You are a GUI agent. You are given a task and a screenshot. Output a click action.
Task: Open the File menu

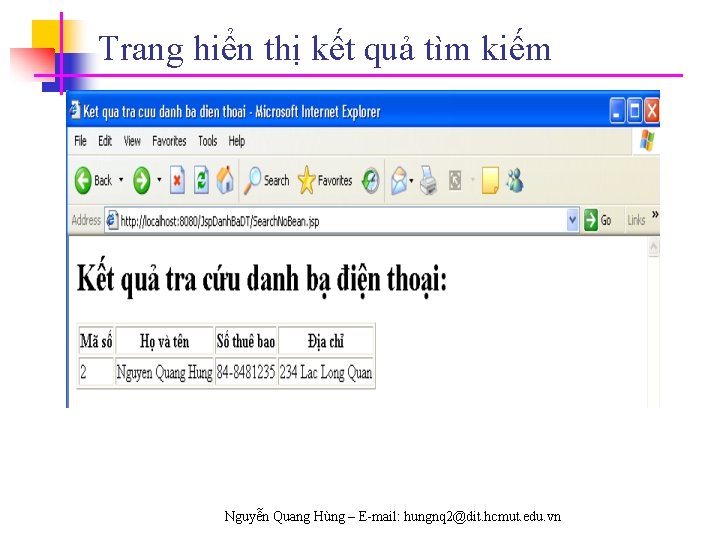80,141
